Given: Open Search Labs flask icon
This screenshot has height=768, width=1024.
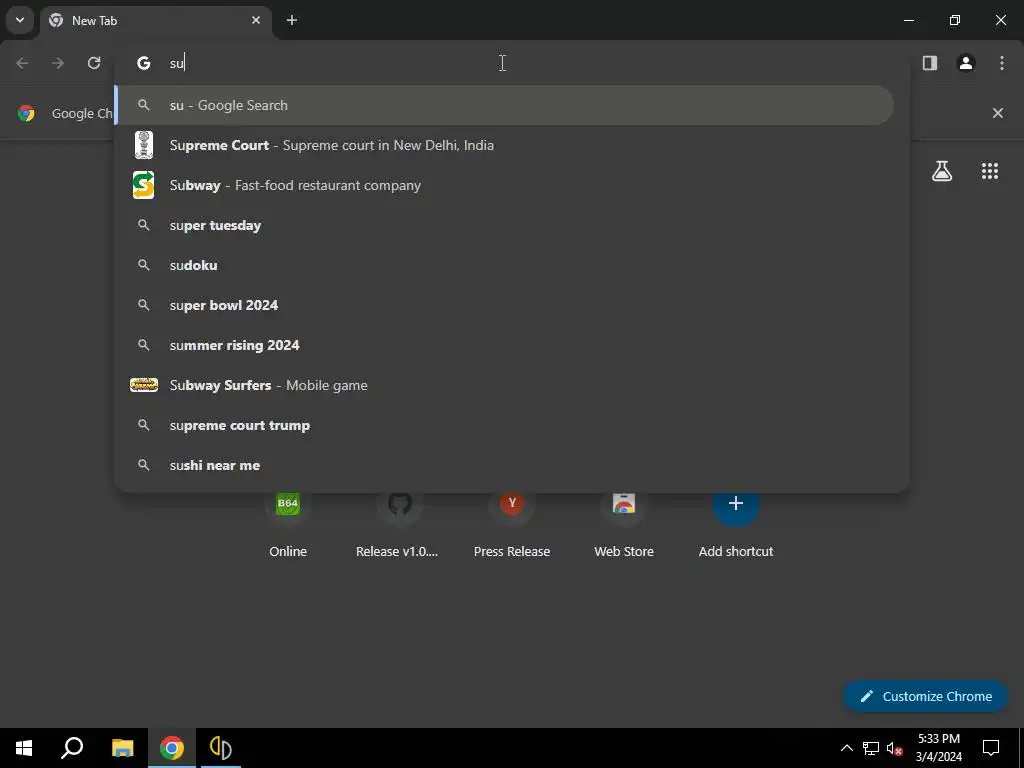Looking at the screenshot, I should click(942, 171).
